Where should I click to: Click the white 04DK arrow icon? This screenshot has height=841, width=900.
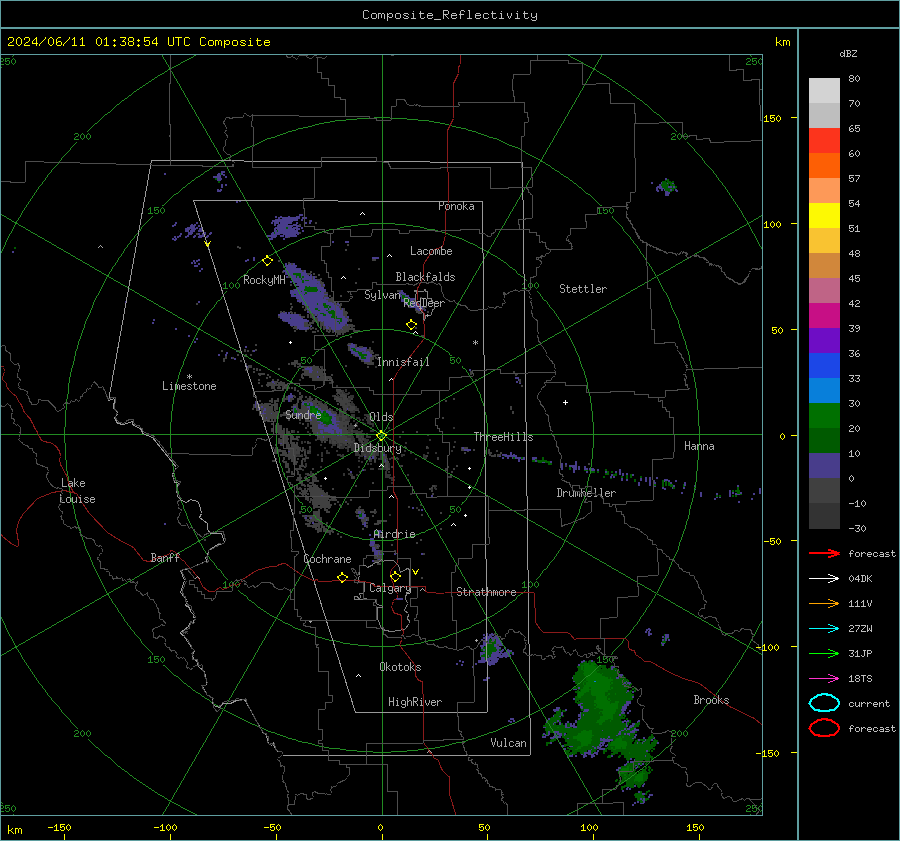click(x=824, y=578)
